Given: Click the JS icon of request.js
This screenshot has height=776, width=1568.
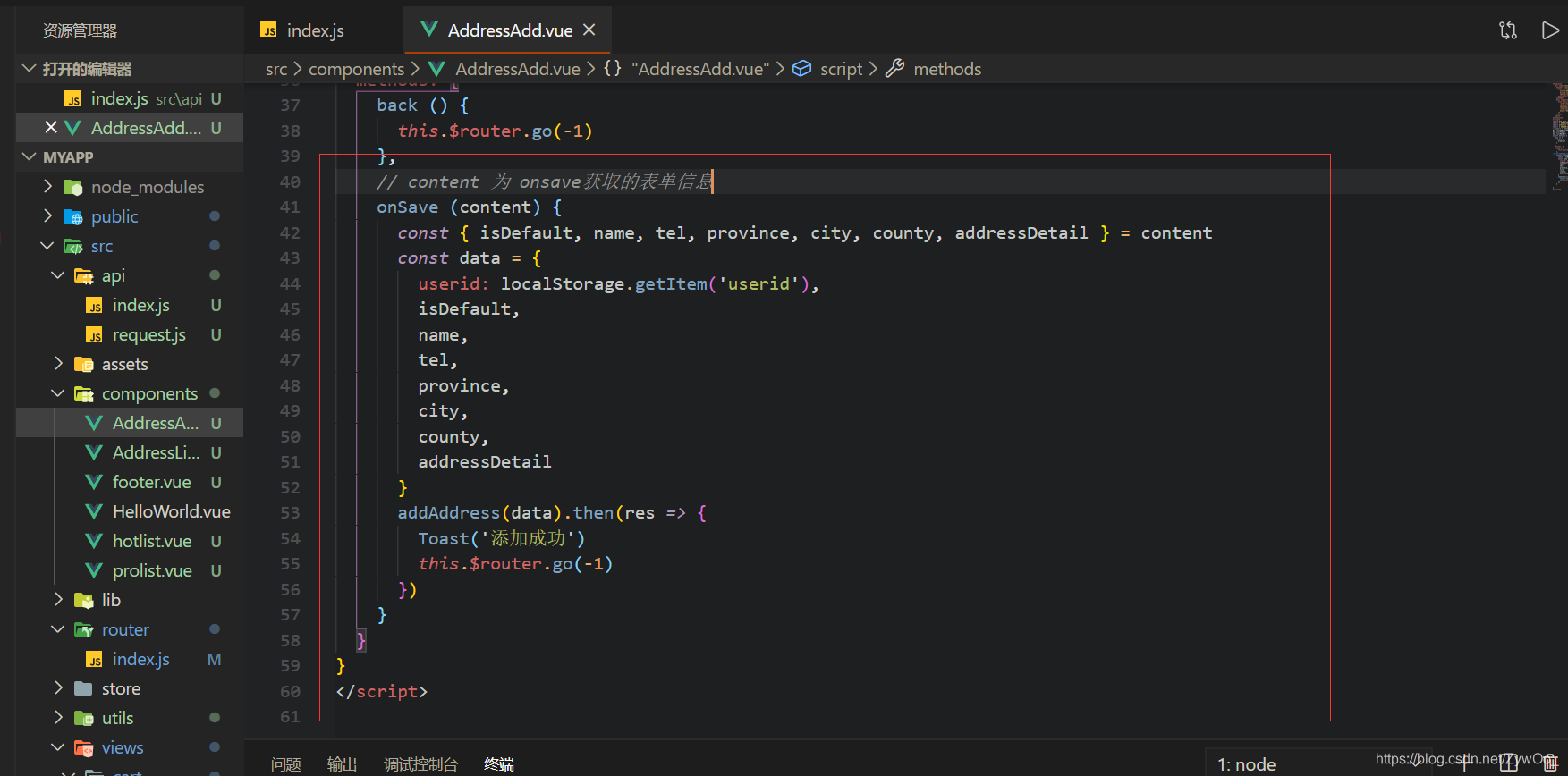Looking at the screenshot, I should click(x=94, y=334).
